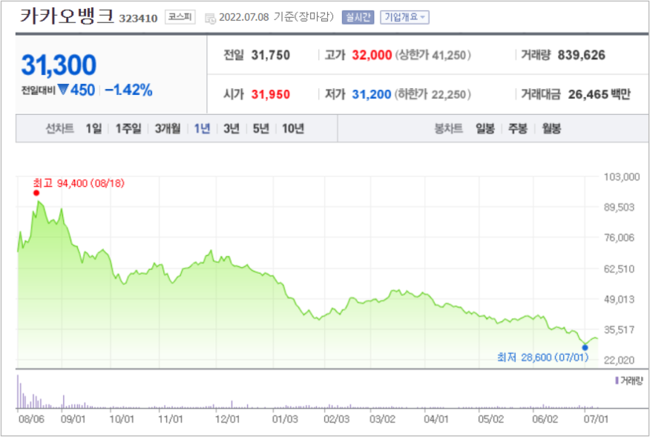The height and width of the screenshot is (437, 650).
Task: Open the 기업개요 dropdown
Action: click(405, 17)
